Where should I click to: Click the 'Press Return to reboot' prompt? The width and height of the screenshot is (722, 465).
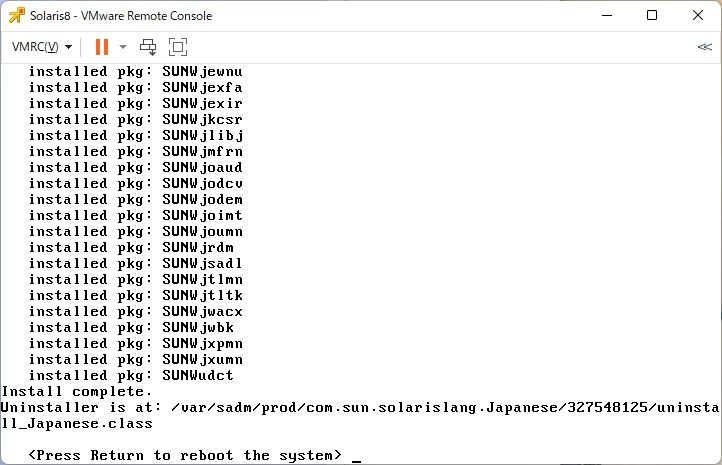(186, 455)
